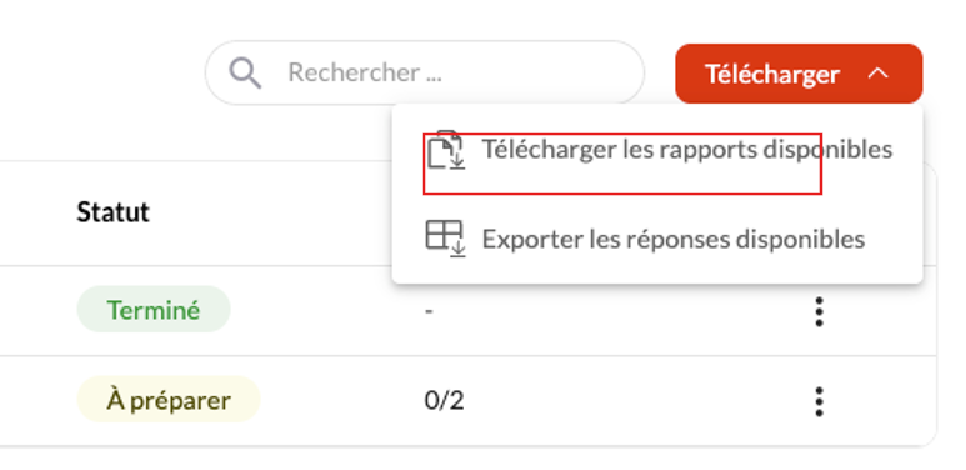Select Télécharger les rapports disponibles
This screenshot has height=470, width=966.
coord(657,150)
